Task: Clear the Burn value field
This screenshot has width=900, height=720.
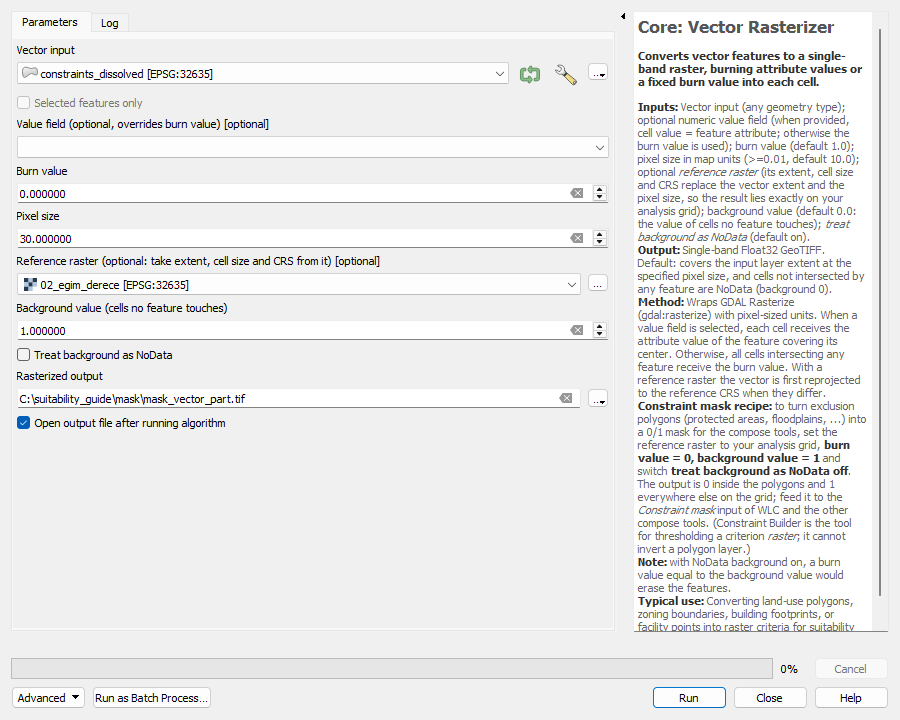Action: 577,193
